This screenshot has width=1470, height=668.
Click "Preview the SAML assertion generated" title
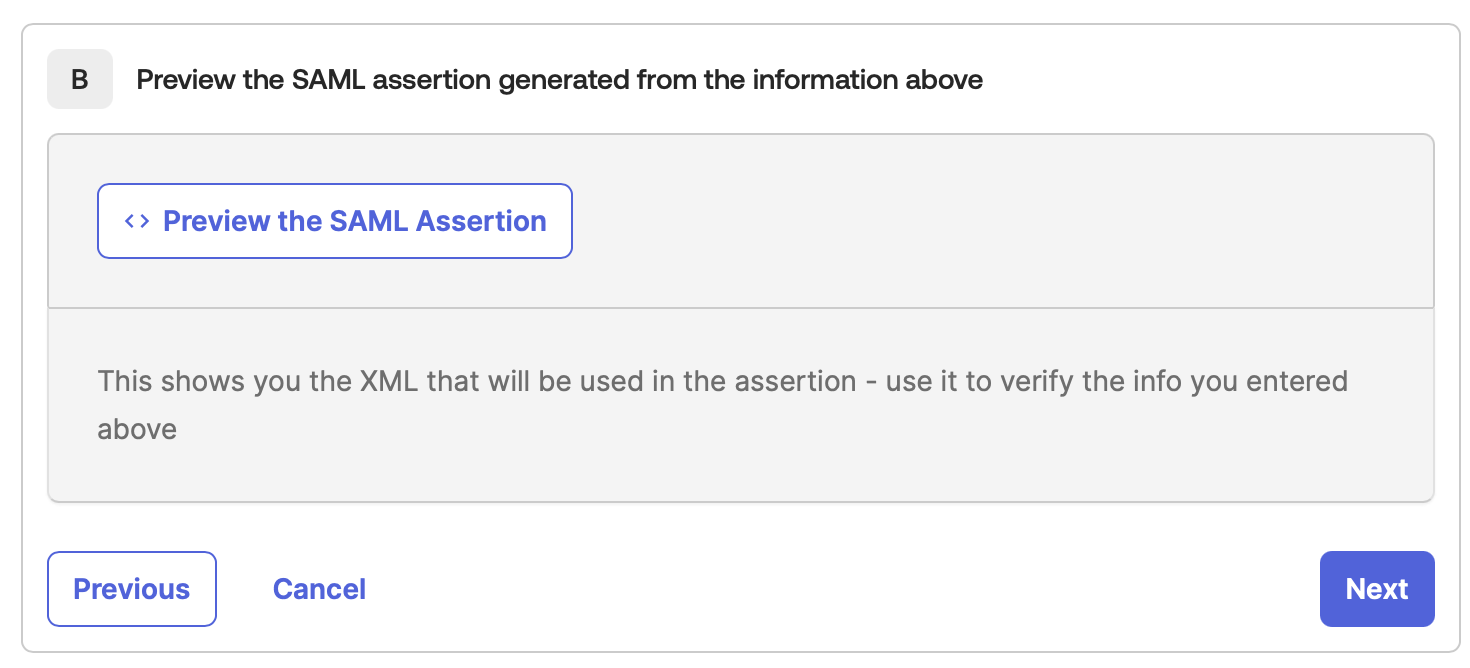point(559,79)
